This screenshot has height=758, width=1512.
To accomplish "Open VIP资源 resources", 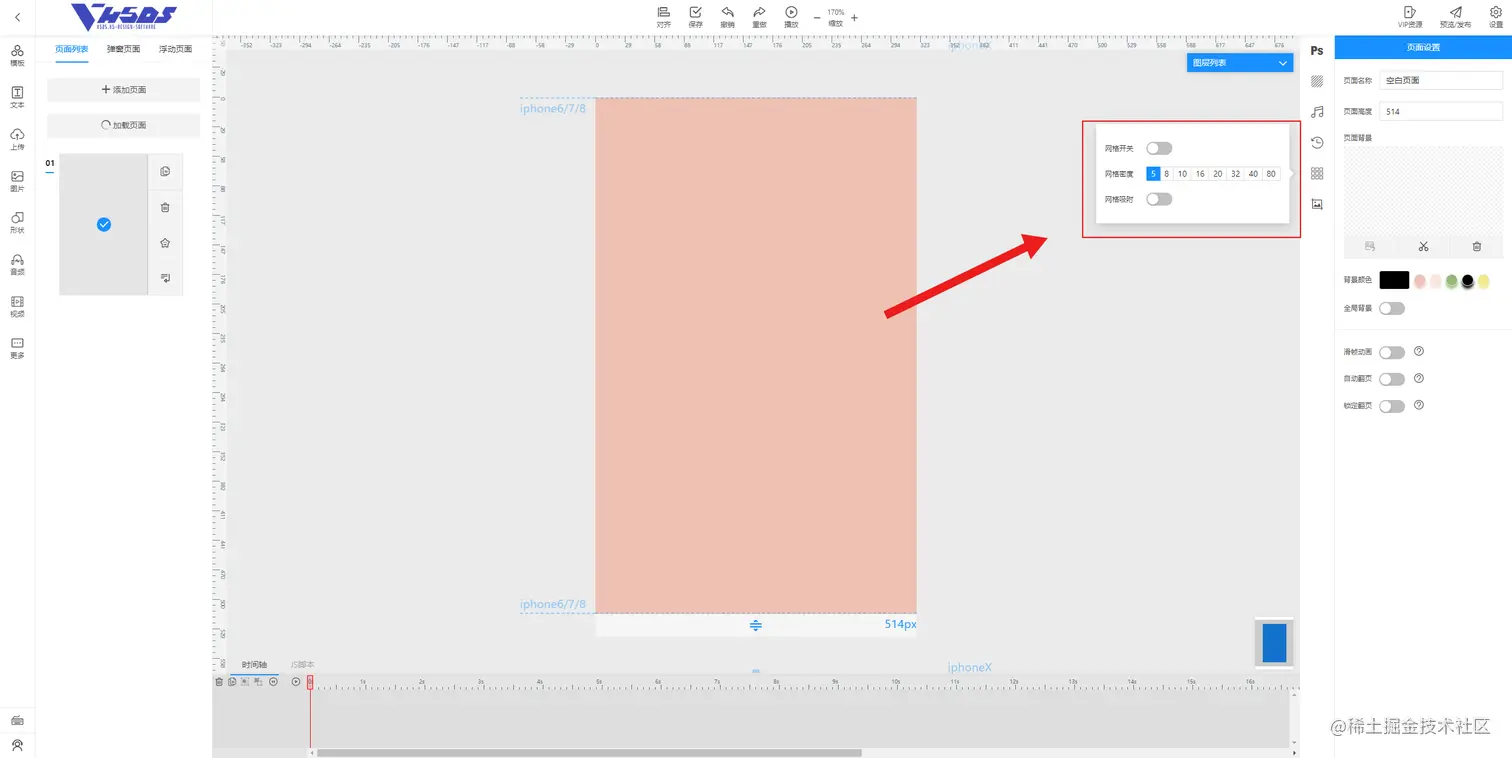I will 1410,16.
